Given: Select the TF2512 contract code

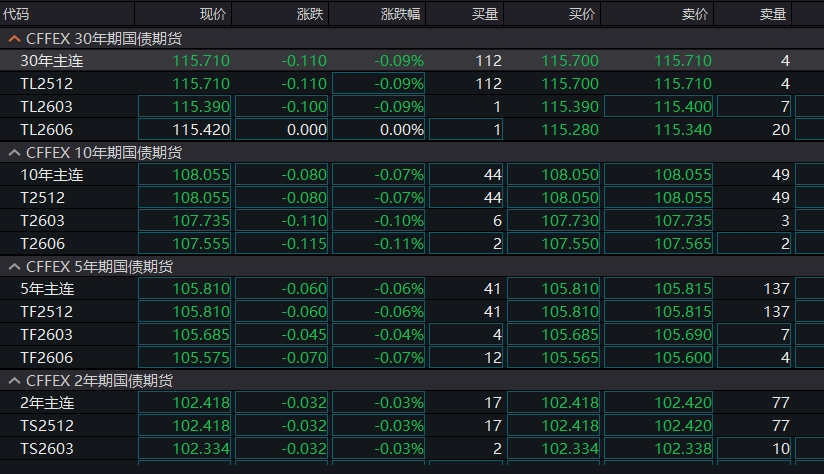Looking at the screenshot, I should 46,311.
